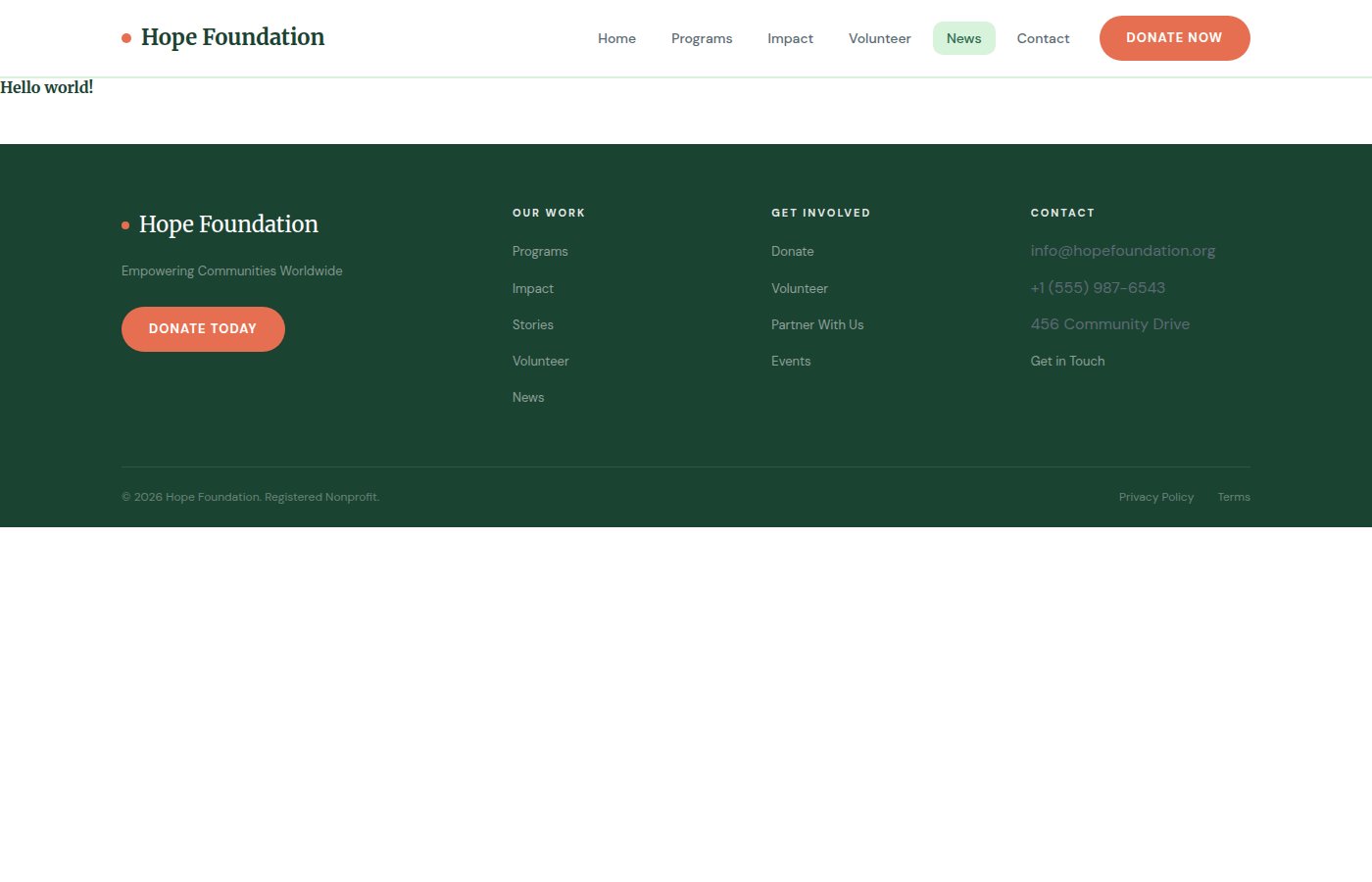Image resolution: width=1372 pixels, height=882 pixels.
Task: Open News link in footer
Action: 528,397
